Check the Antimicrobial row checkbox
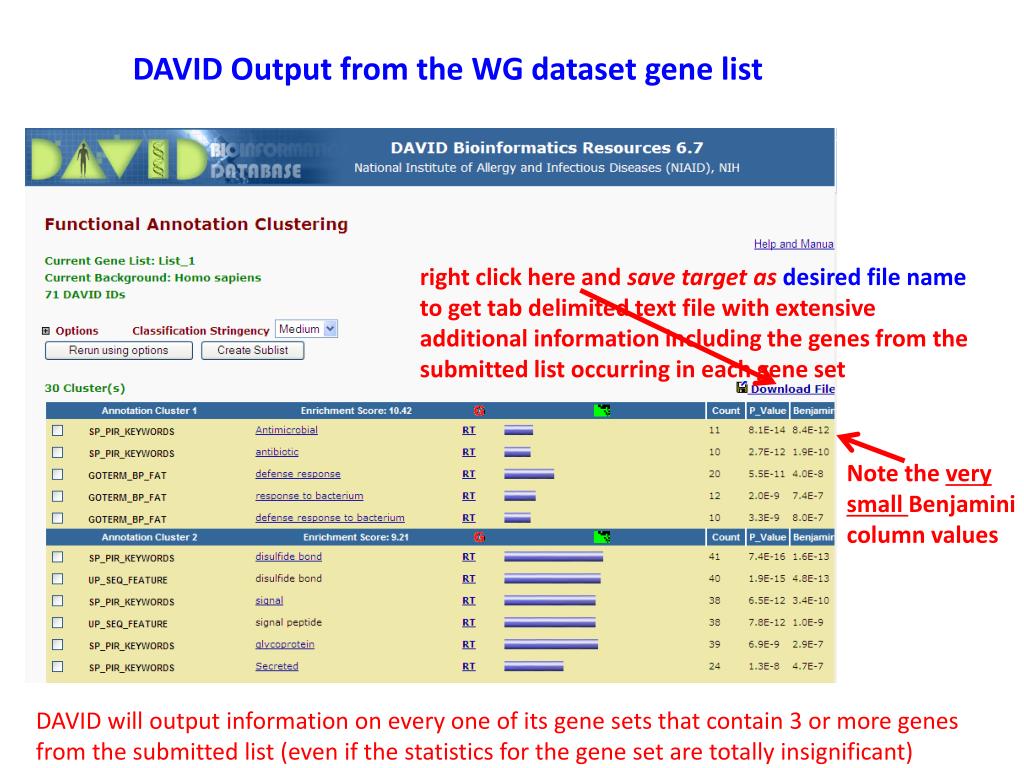 pyautogui.click(x=58, y=430)
